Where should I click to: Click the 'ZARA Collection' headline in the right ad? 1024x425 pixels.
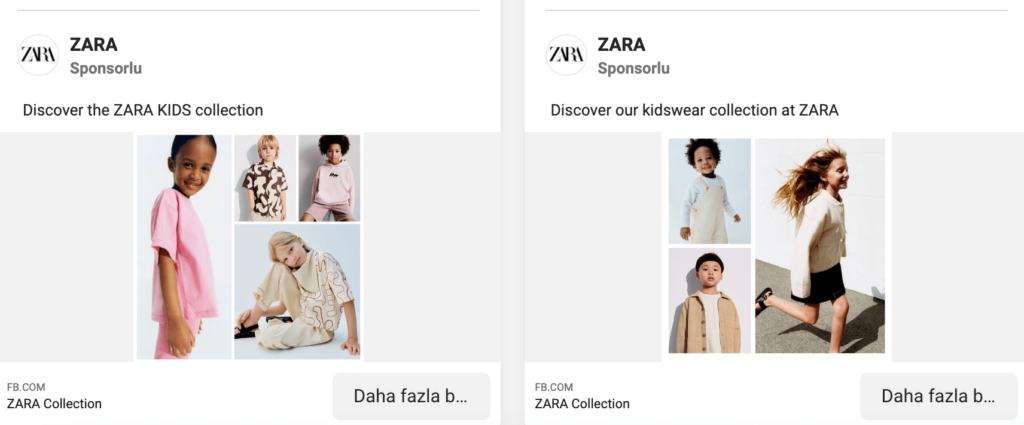582,404
